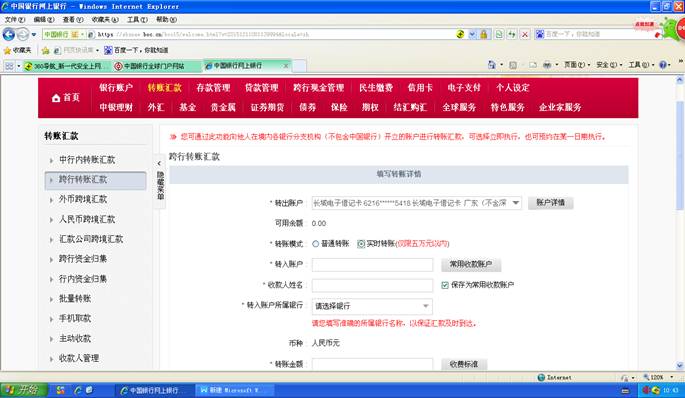Click the yellow star Favorites icon
Image resolution: width=685 pixels, height=398 pixels.
pos(7,51)
